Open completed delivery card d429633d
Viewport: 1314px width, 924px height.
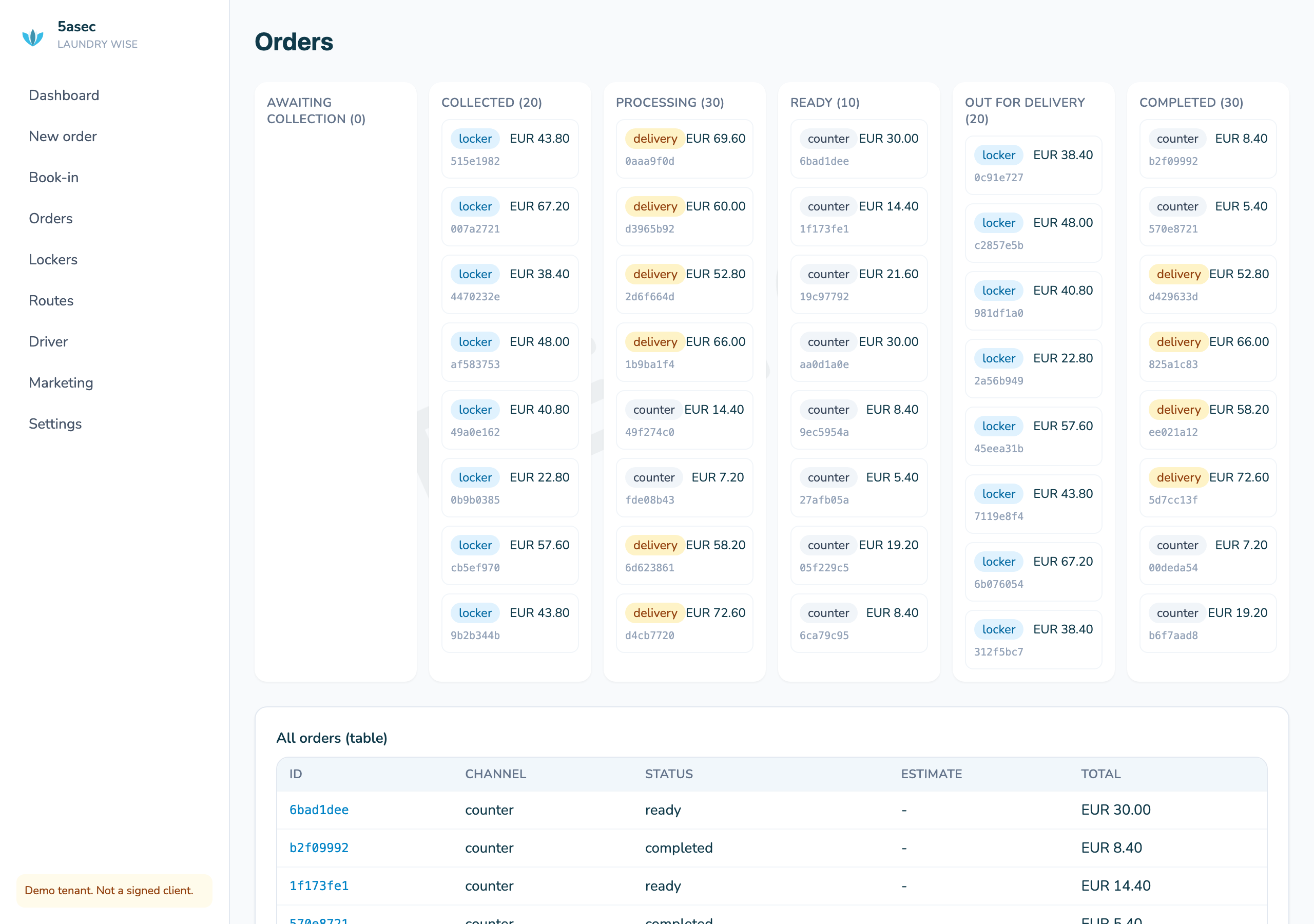pyautogui.click(x=1208, y=284)
